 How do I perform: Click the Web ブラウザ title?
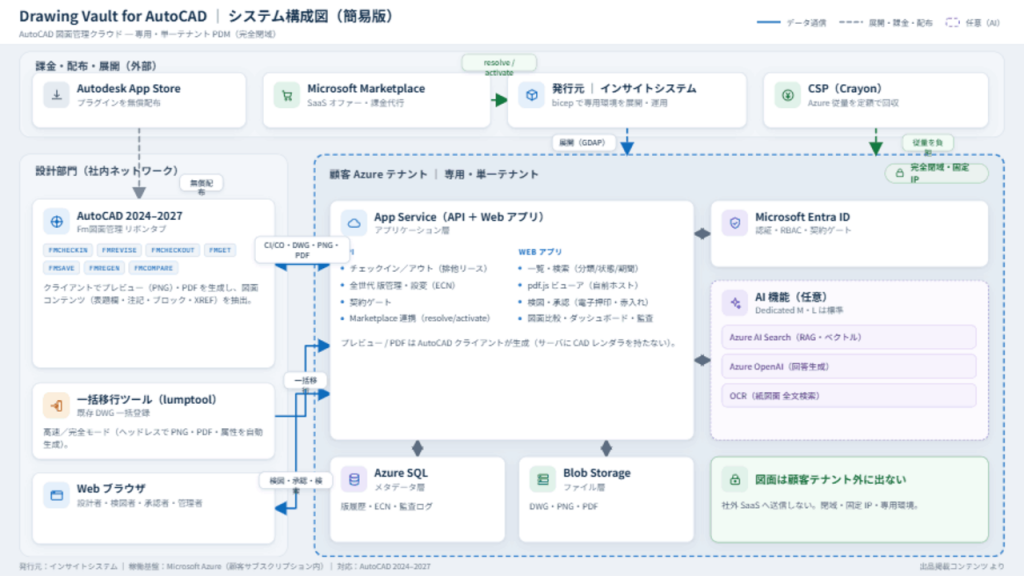pyautogui.click(x=111, y=488)
